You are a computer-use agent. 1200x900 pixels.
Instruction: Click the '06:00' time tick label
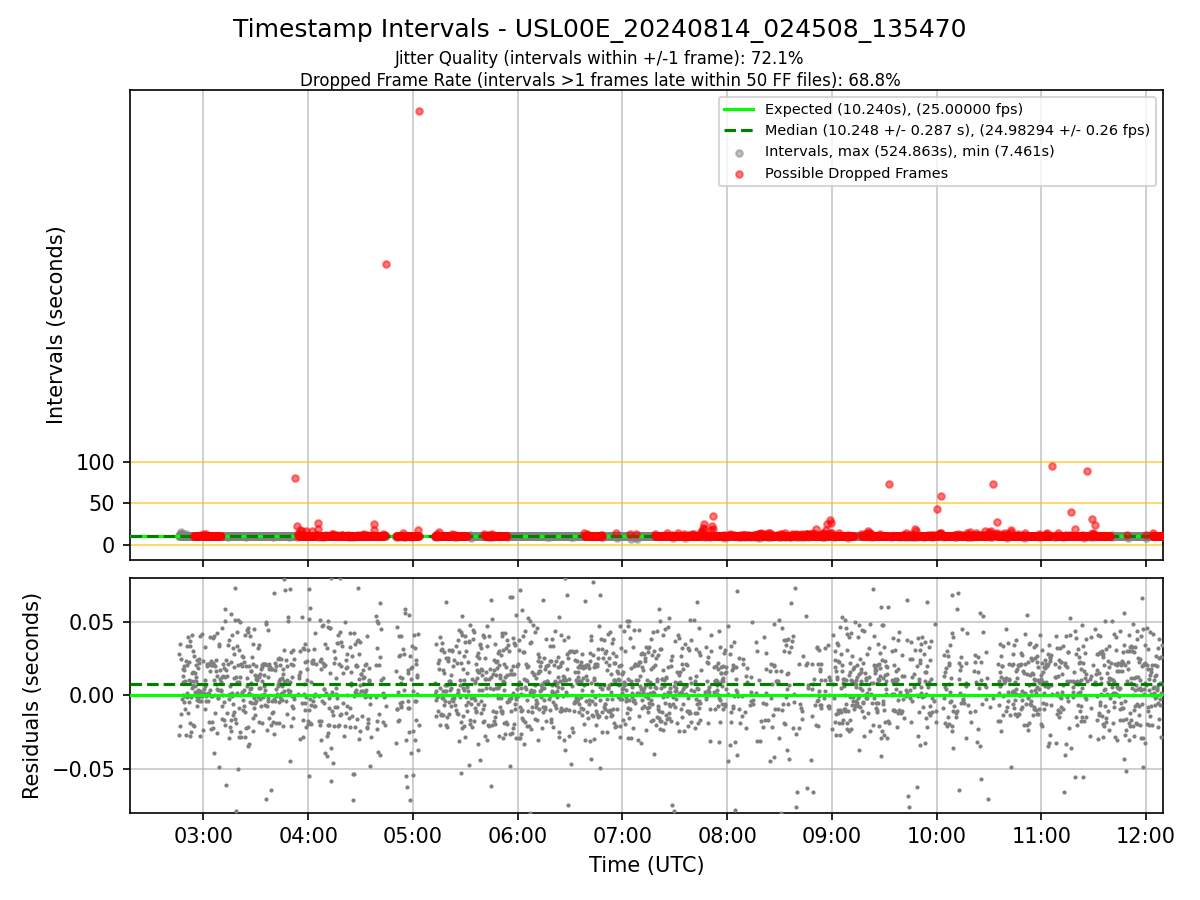[x=518, y=834]
